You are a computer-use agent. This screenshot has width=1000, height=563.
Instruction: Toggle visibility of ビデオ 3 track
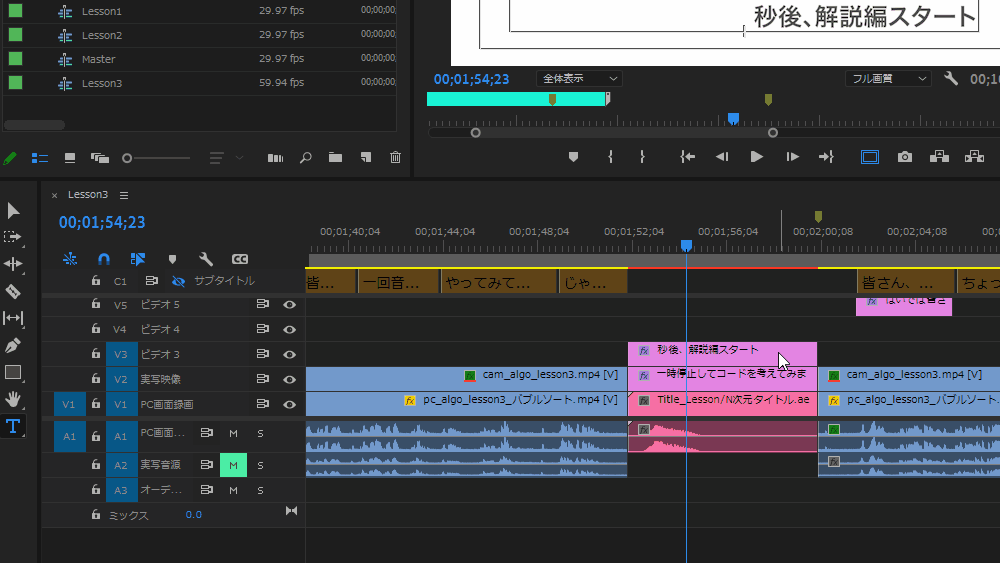(x=290, y=355)
